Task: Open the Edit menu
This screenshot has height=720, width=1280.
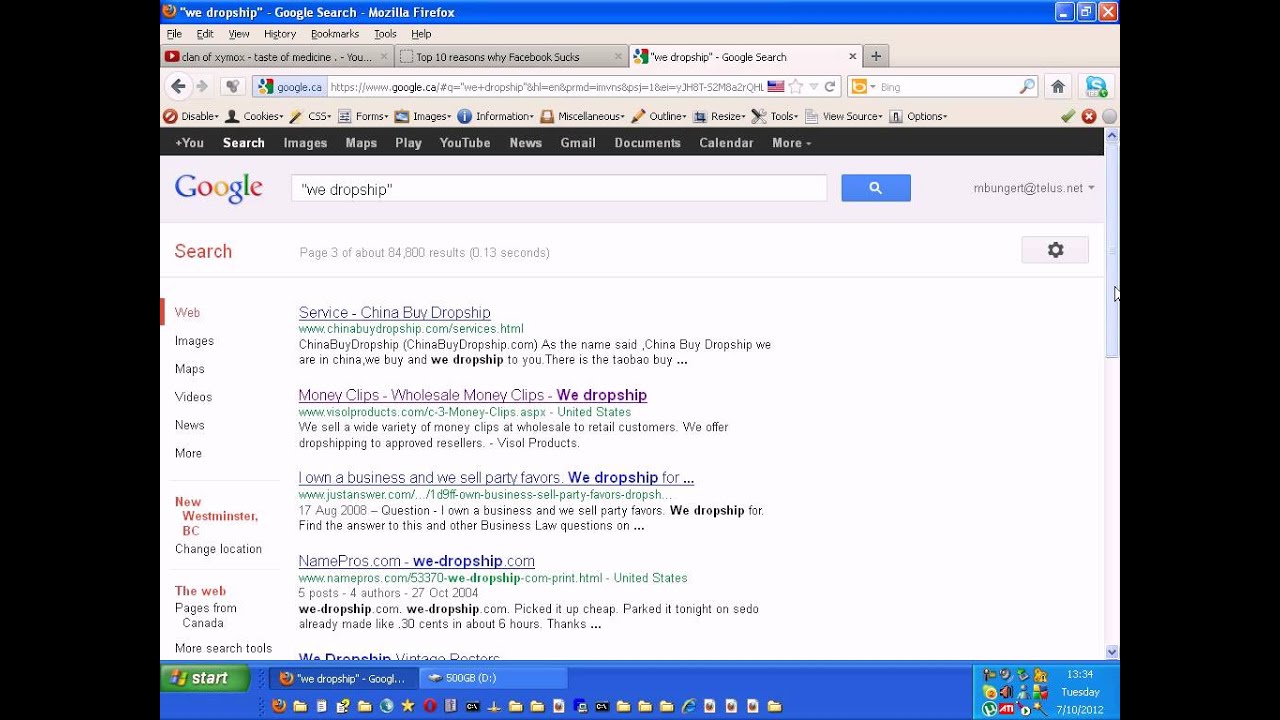Action: click(205, 34)
